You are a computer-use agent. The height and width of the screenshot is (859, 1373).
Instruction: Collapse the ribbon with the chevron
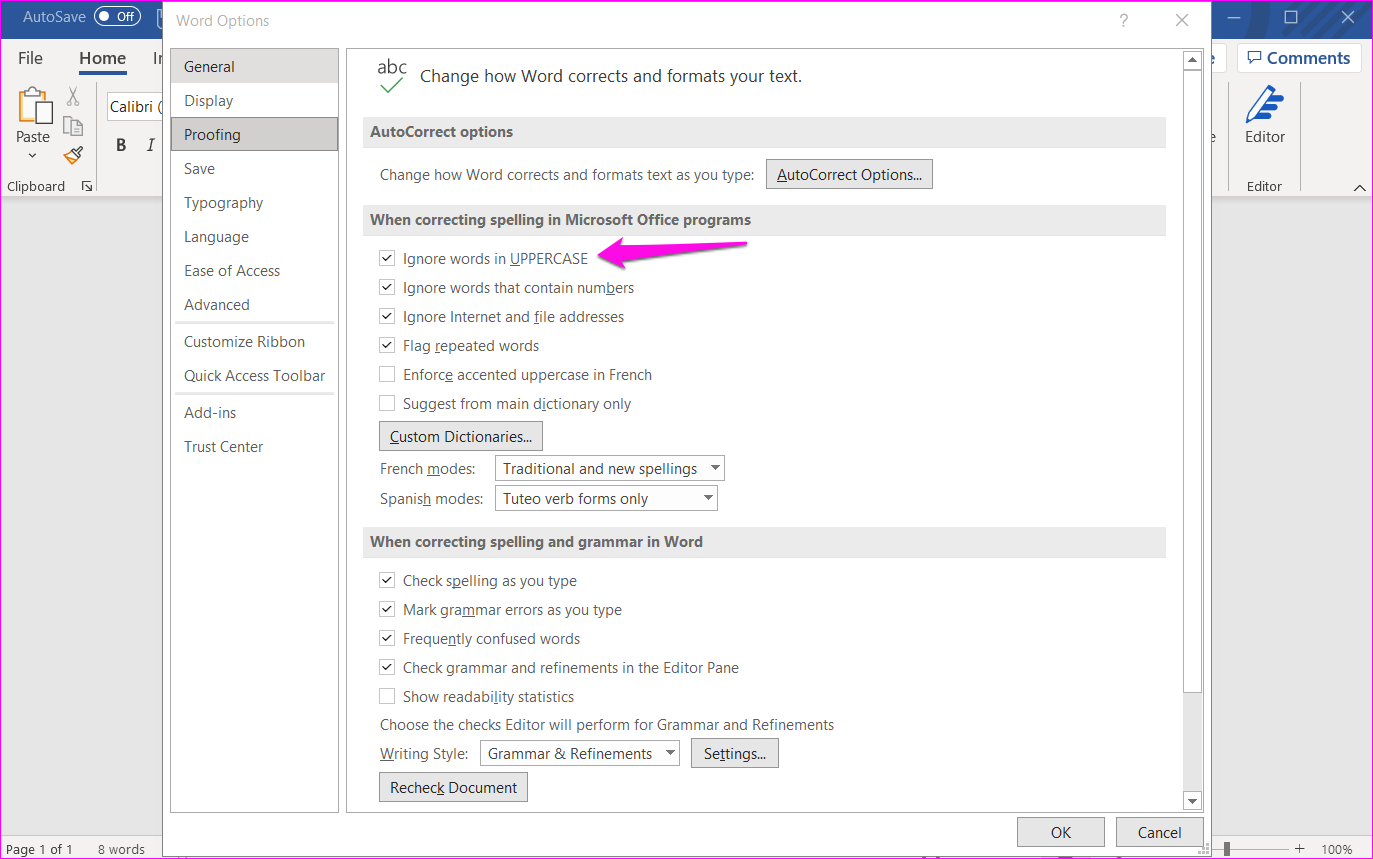1359,187
